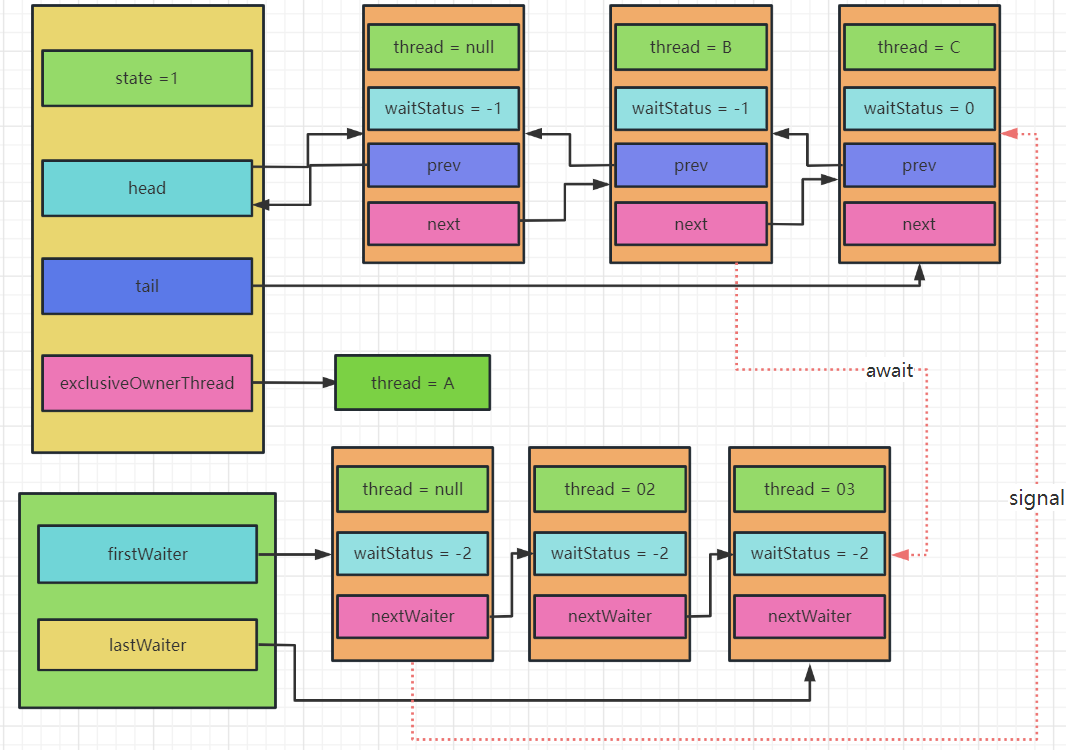1066x750 pixels.
Task: Select the "await" label on dotted line
Action: coord(889,370)
